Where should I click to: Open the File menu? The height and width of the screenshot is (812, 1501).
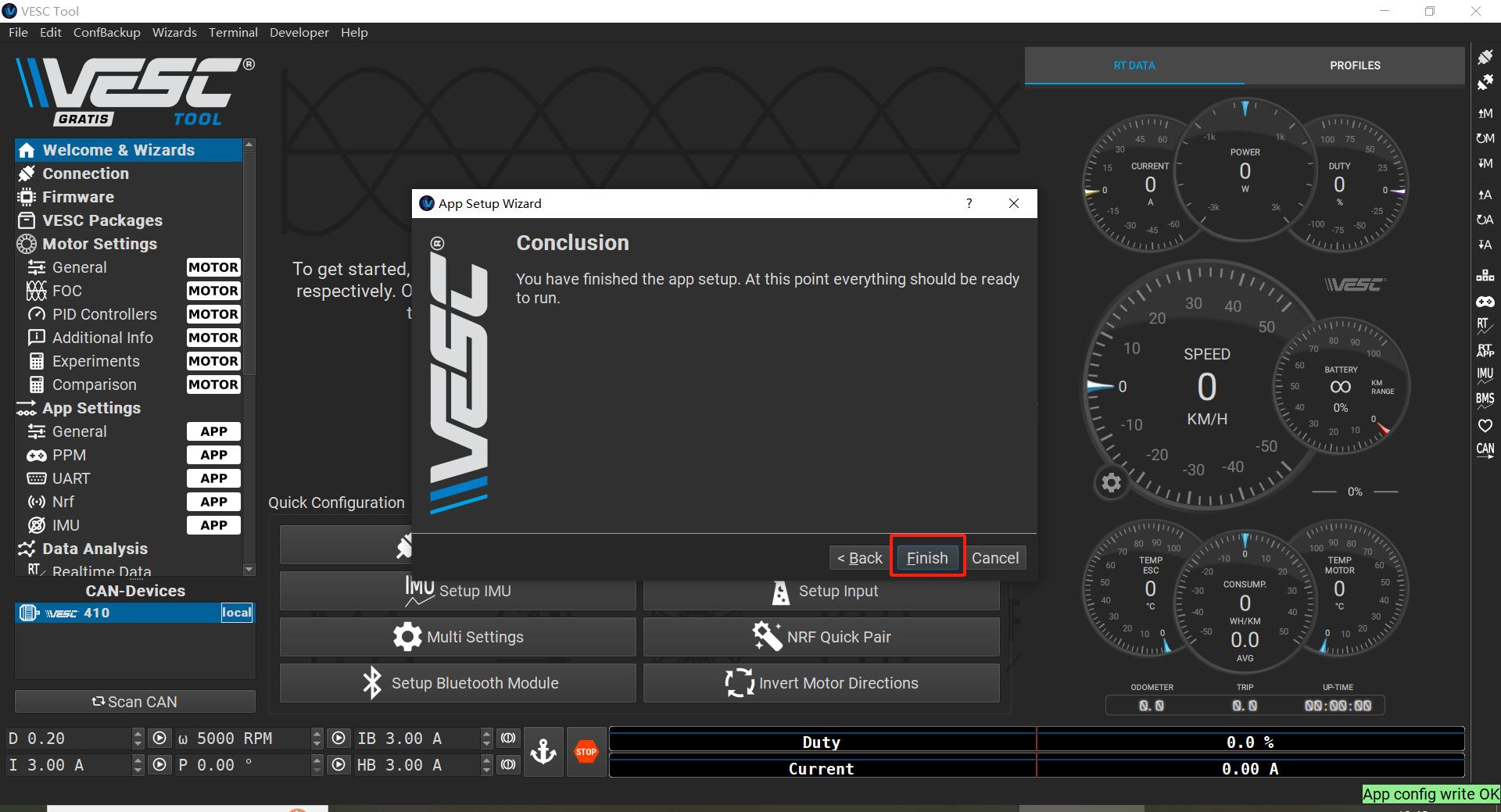(18, 33)
